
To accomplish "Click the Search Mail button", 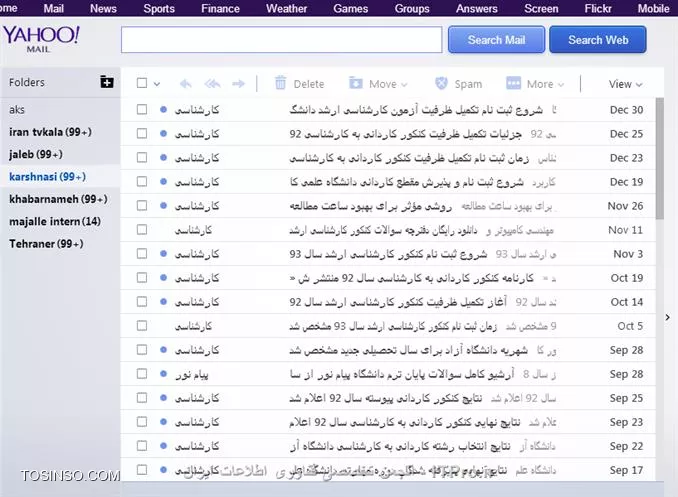I will point(496,40).
